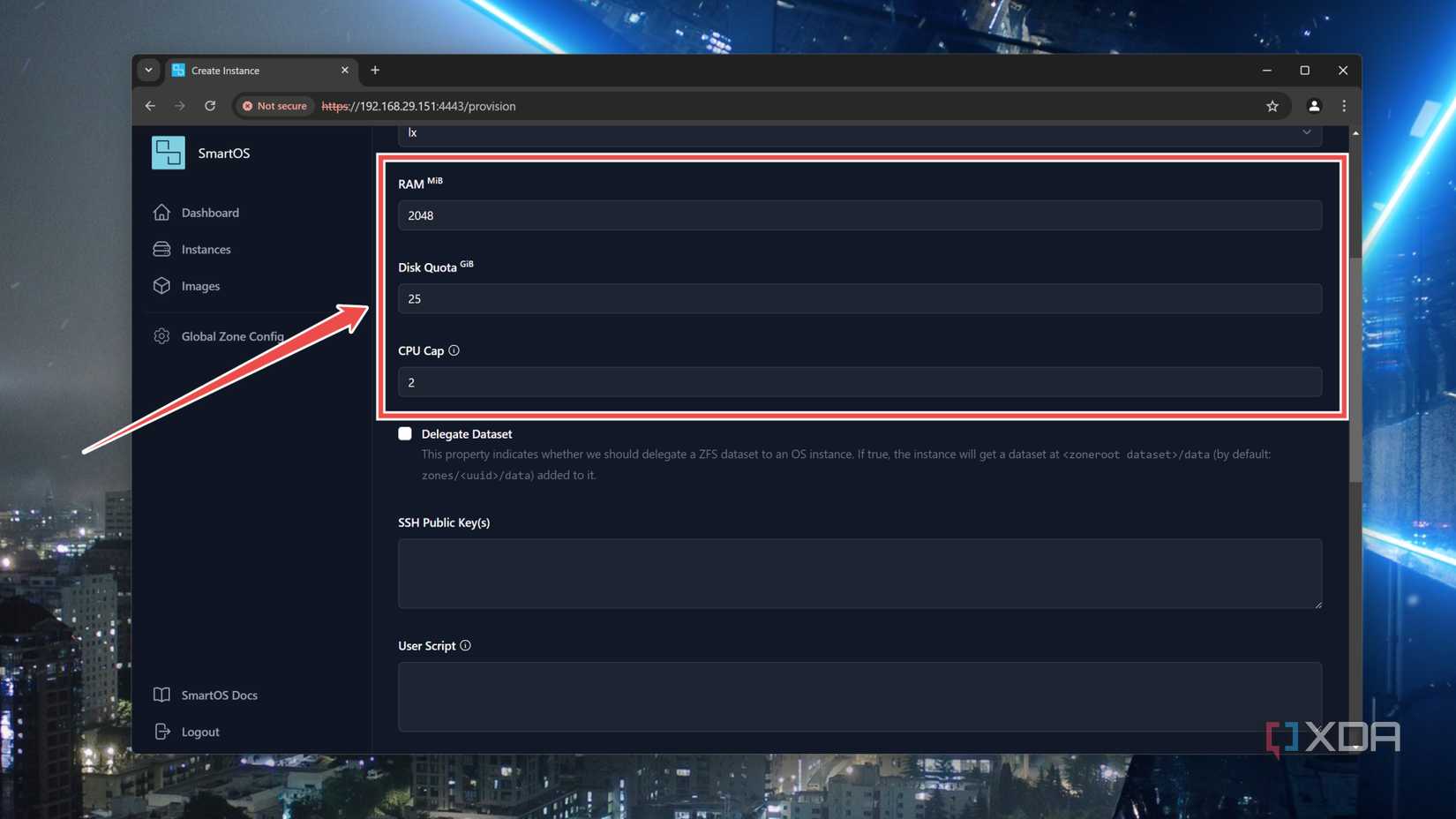Close the Create Instance tab

click(x=345, y=71)
